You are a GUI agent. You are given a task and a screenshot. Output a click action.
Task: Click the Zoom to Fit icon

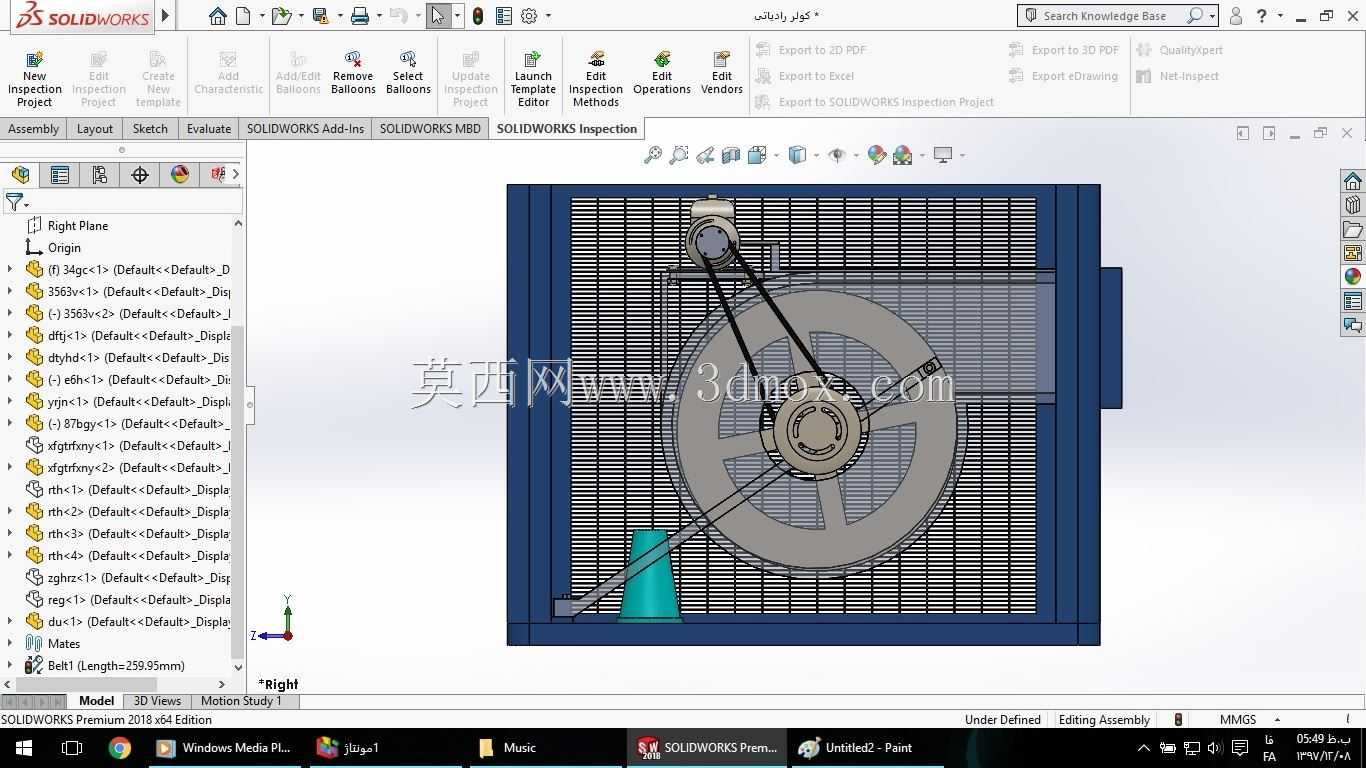653,155
